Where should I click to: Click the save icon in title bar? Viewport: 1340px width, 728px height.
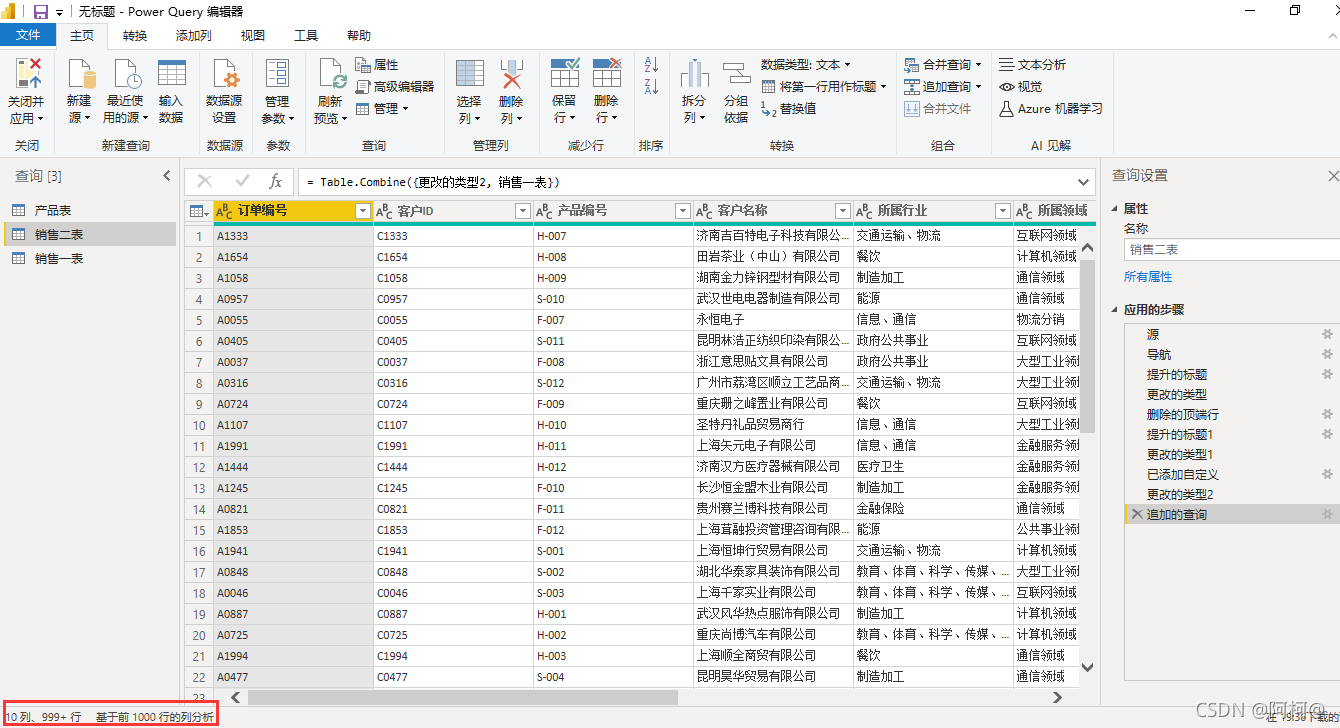41,11
